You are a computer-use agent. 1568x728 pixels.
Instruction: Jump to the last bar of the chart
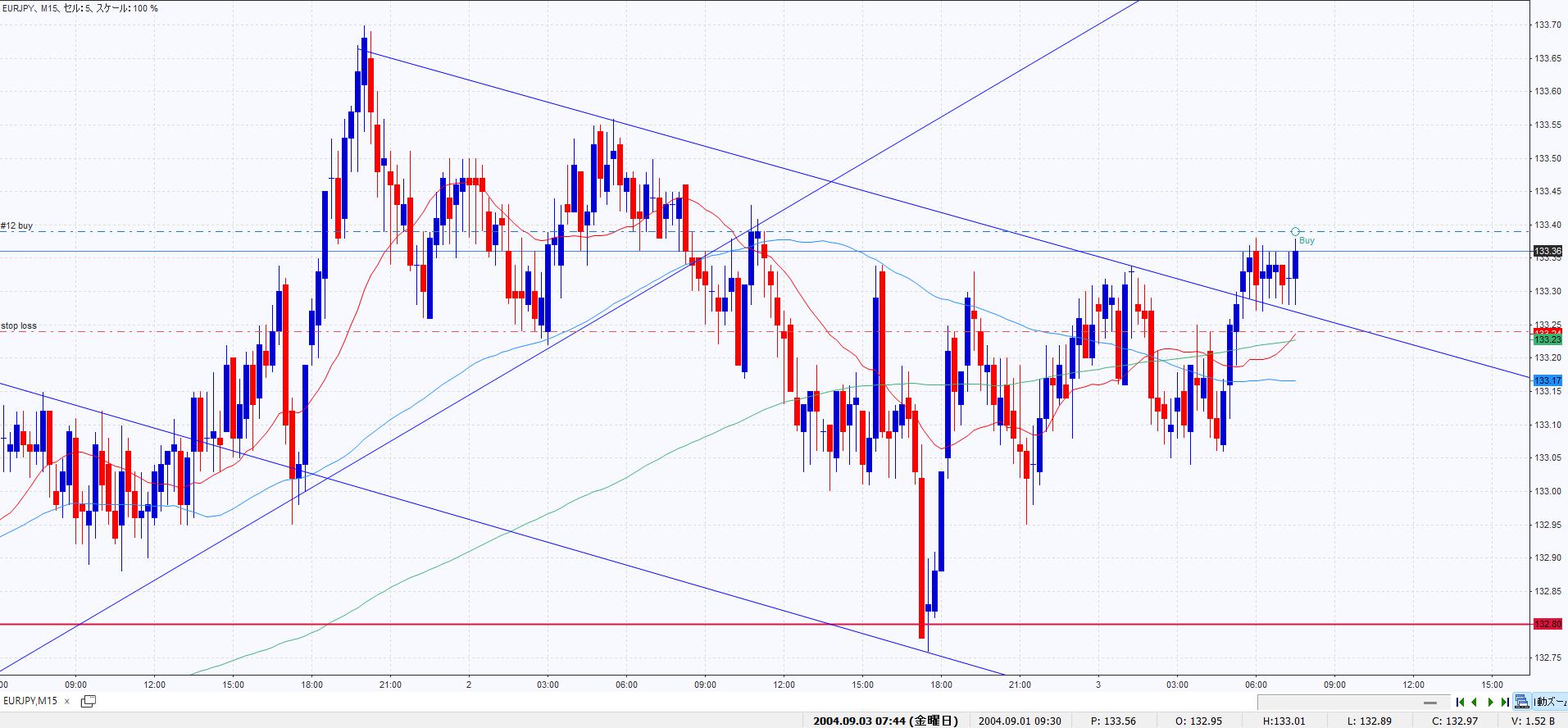point(1505,702)
